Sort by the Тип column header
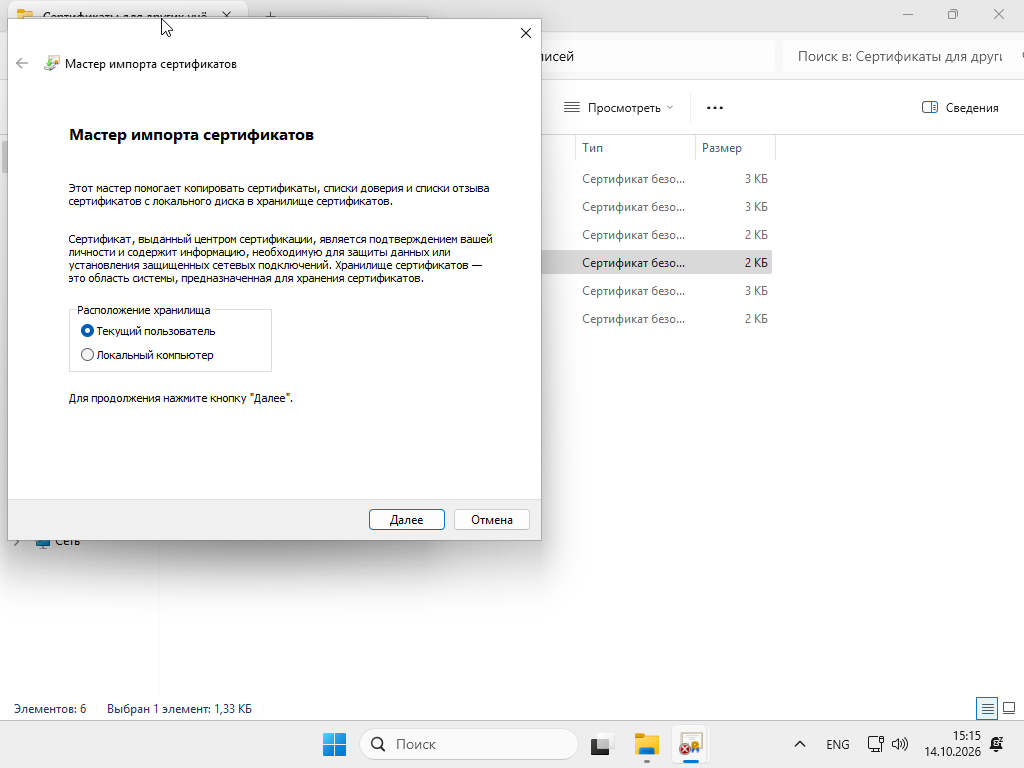 pyautogui.click(x=635, y=148)
